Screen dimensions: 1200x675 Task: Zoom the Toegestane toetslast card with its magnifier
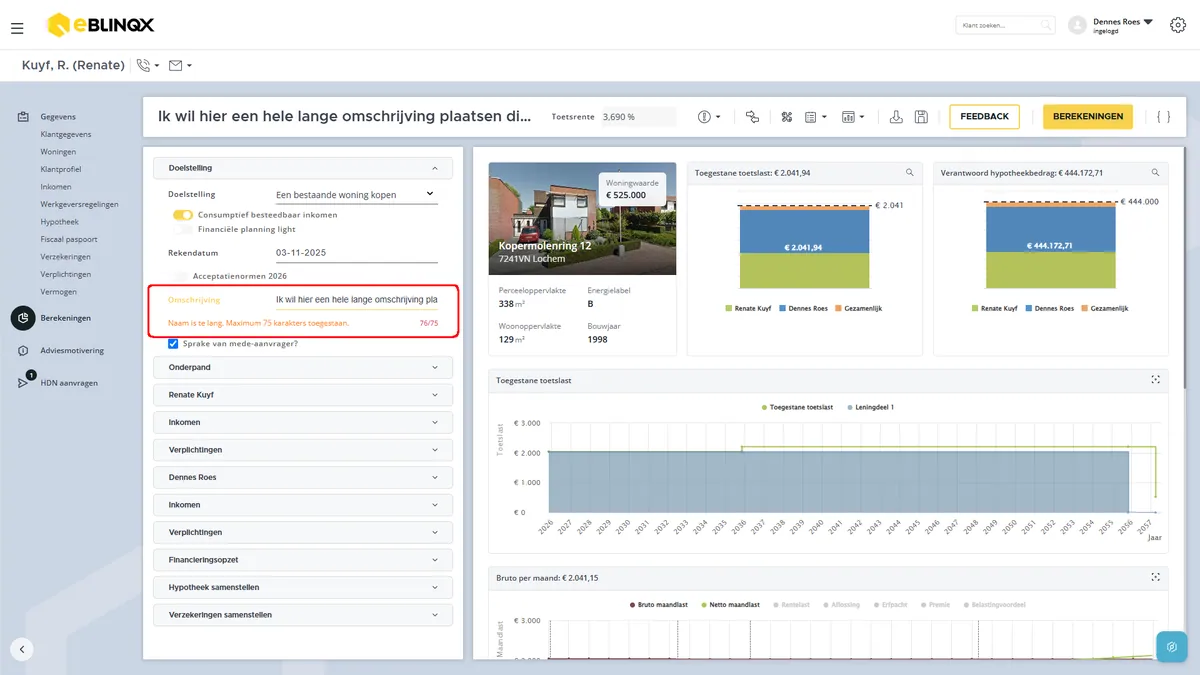click(x=910, y=173)
